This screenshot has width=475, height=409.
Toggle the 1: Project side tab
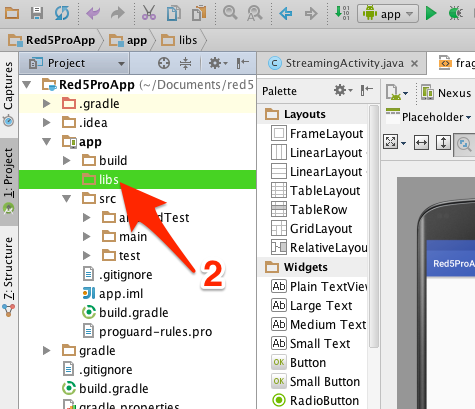pyautogui.click(x=9, y=182)
